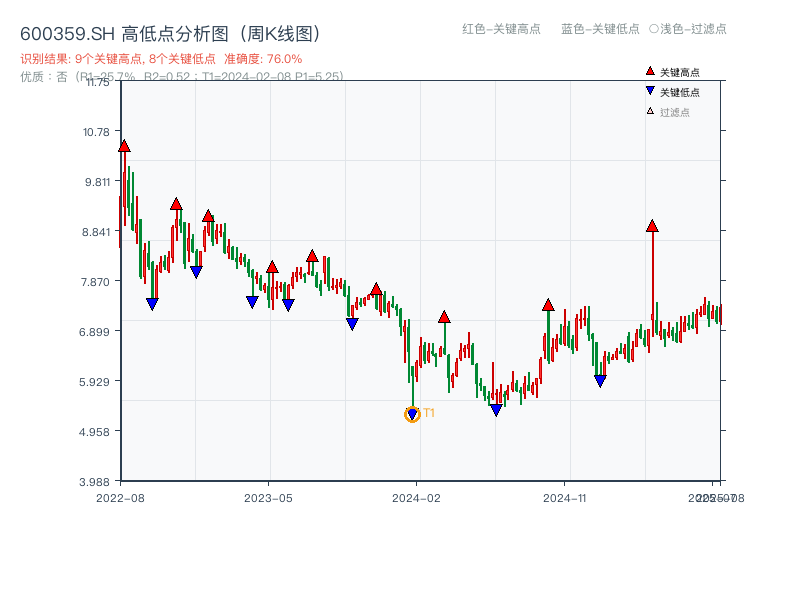Click the first red key-high triangle near 2022-08
Screen dimensions: 800x600
click(123, 144)
